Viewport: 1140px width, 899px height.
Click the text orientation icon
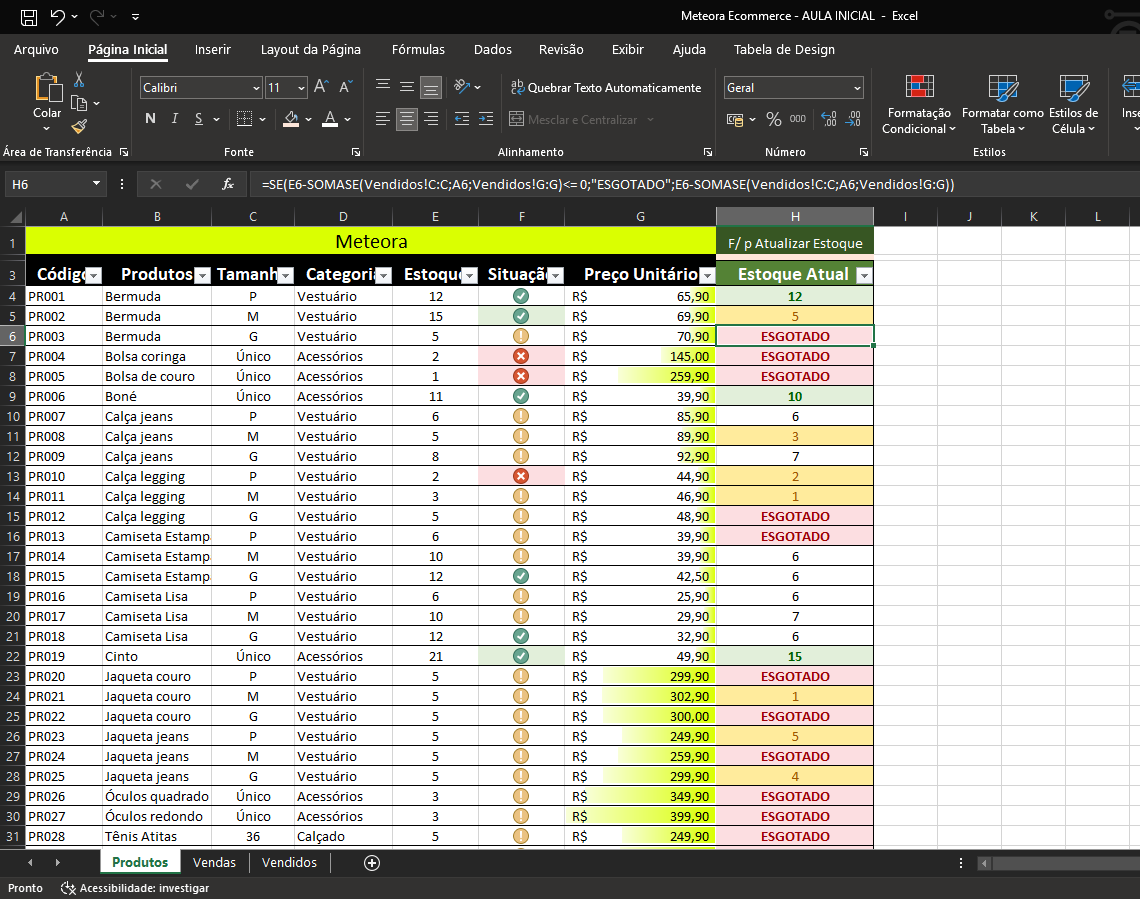coord(462,86)
